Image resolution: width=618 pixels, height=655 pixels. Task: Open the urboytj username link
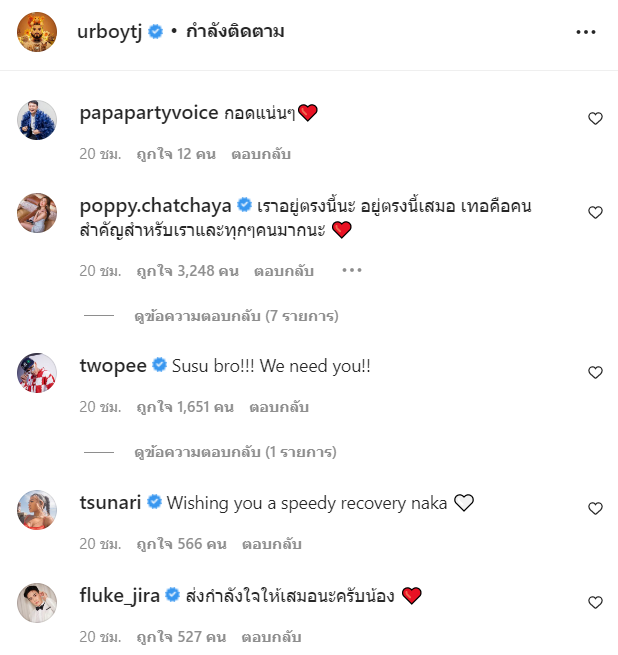point(109,32)
